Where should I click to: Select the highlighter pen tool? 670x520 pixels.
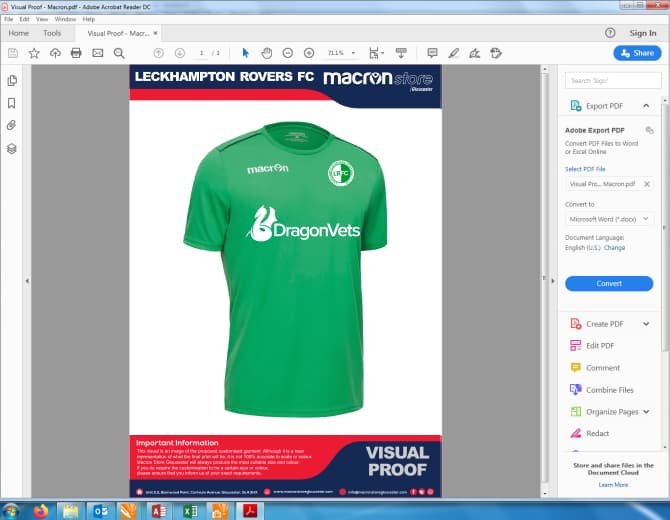coord(454,53)
